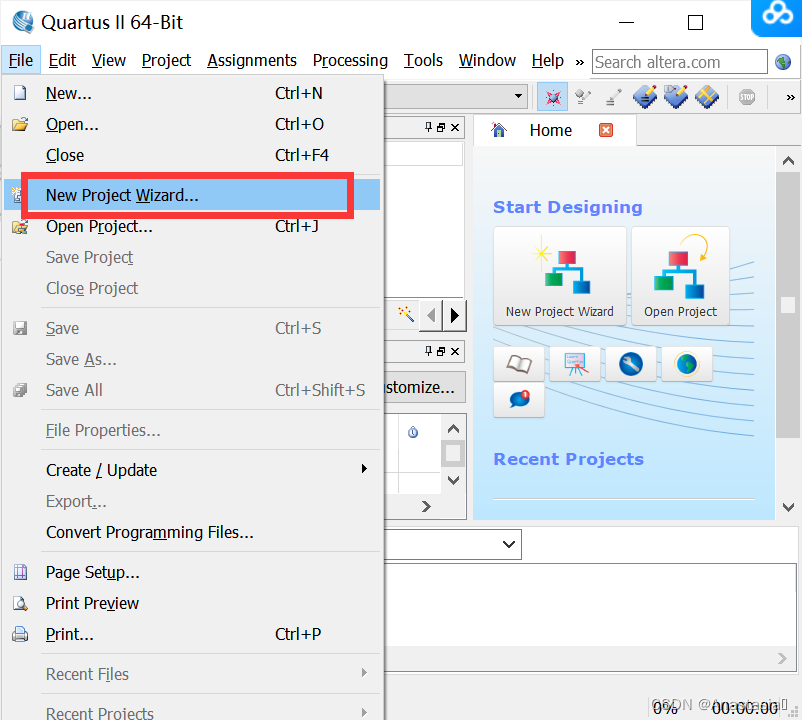802x720 pixels.
Task: Click the pink starburst chip toolbar icon
Action: (x=552, y=97)
